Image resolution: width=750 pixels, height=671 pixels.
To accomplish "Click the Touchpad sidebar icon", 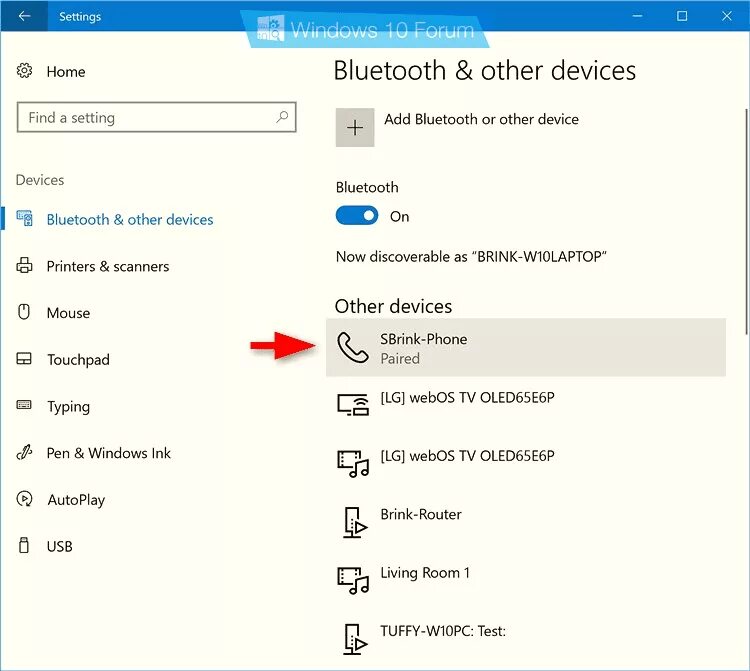I will tap(24, 359).
